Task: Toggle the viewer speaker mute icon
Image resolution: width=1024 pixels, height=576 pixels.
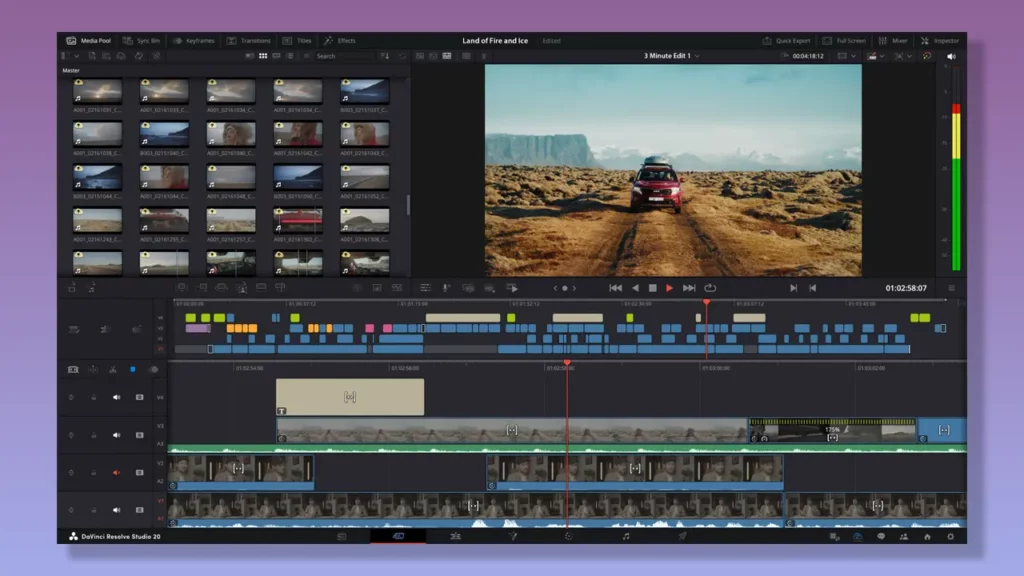Action: pyautogui.click(x=952, y=56)
